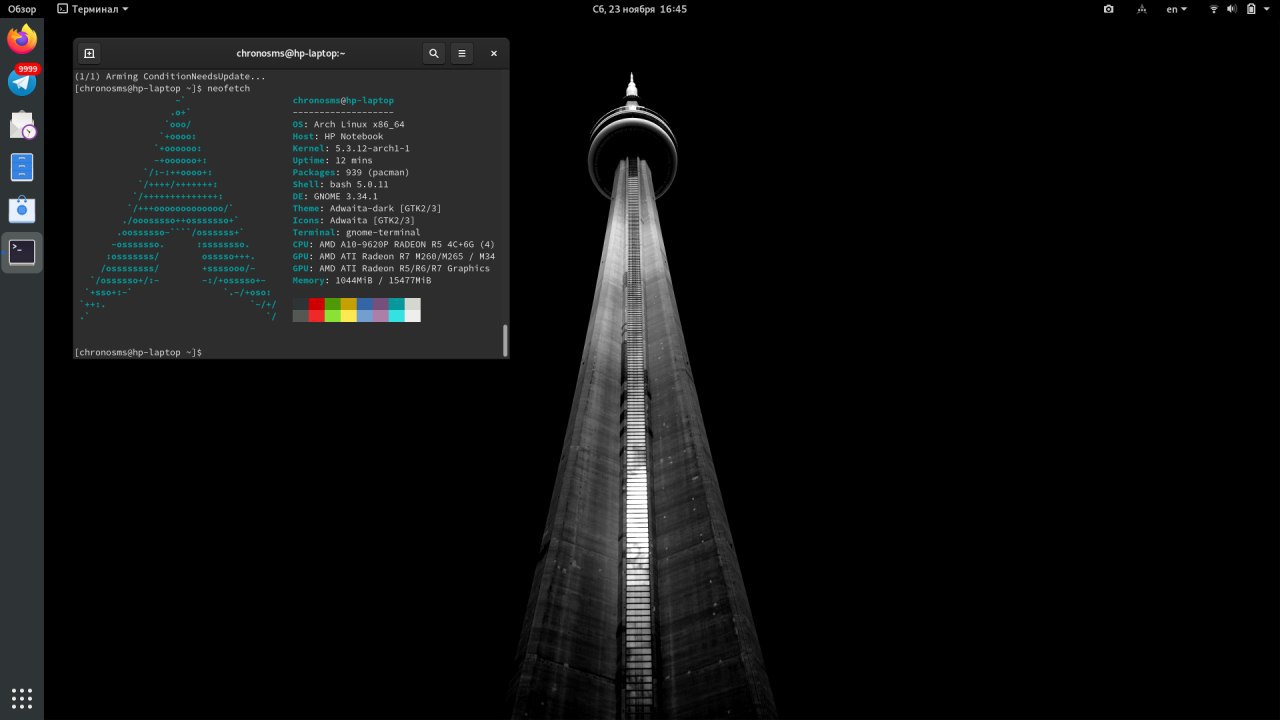Close the terminal window
The height and width of the screenshot is (720, 1280).
tap(493, 53)
